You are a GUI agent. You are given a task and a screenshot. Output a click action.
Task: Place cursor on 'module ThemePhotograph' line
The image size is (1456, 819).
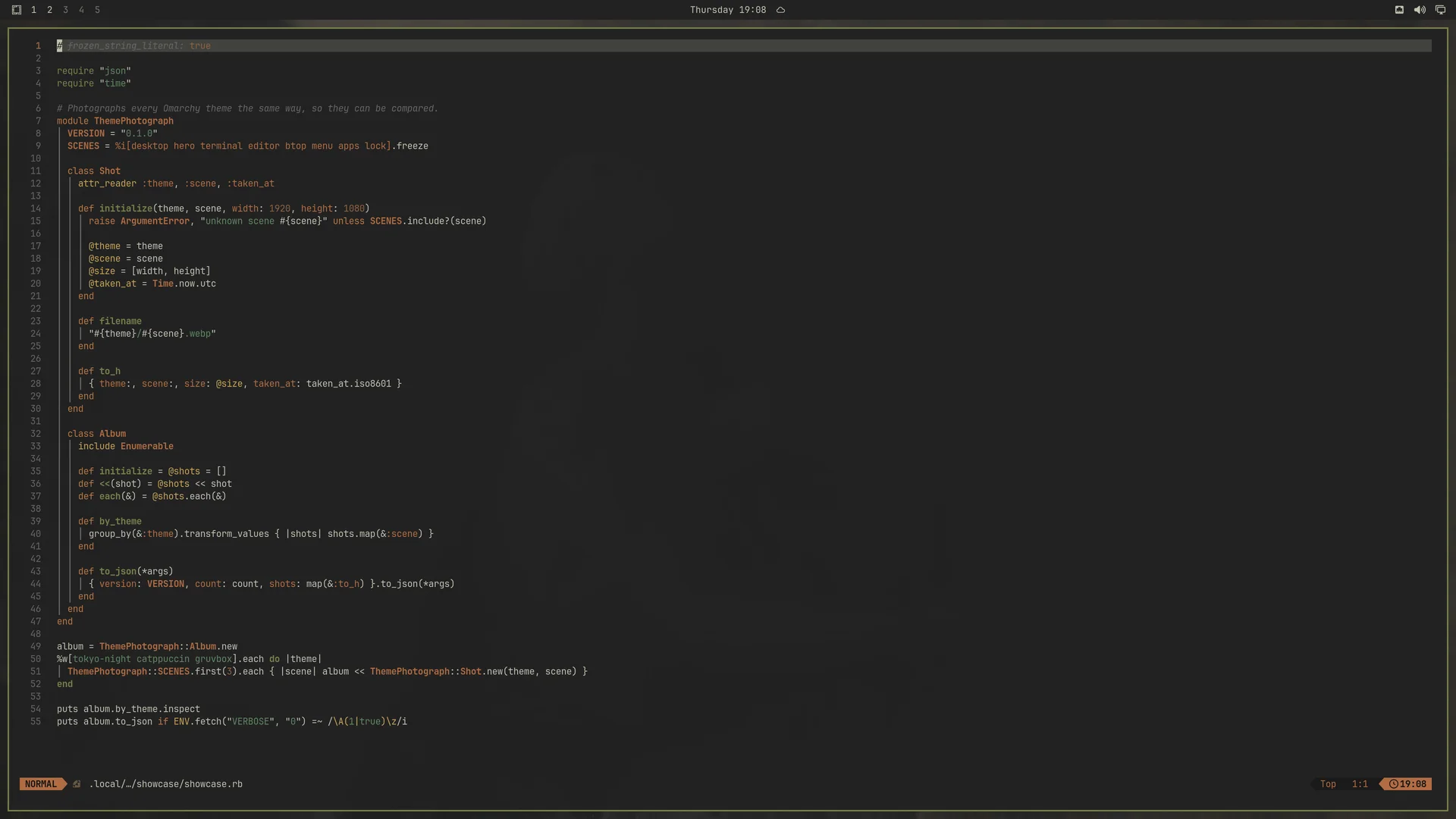pyautogui.click(x=115, y=121)
